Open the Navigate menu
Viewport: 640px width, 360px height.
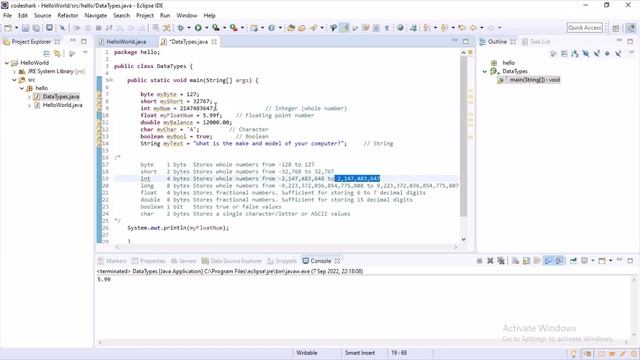click(x=96, y=16)
